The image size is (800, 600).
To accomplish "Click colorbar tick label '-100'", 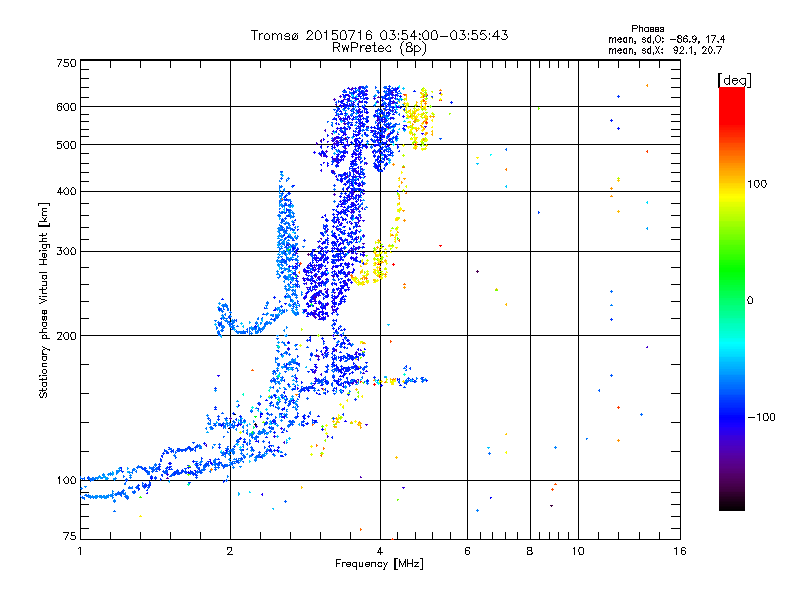I will [761, 417].
